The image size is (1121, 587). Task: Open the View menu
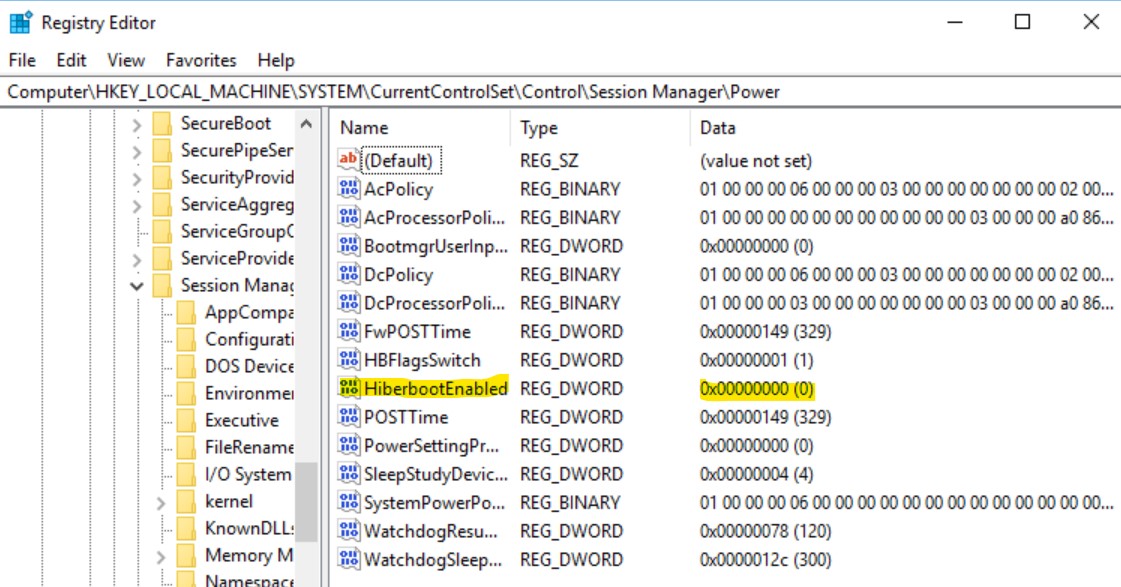click(x=126, y=60)
